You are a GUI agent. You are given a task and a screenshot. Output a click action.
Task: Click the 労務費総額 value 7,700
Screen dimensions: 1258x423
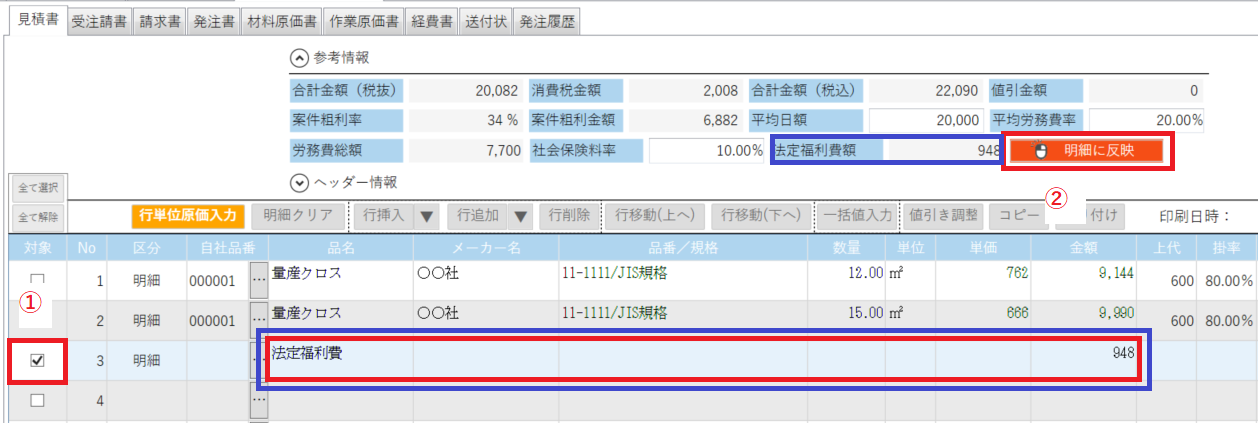click(464, 151)
